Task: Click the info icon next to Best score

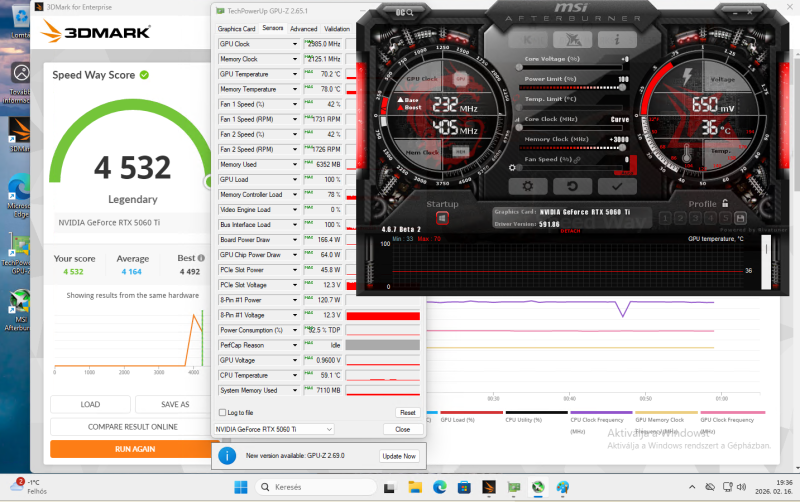Action: (201, 258)
